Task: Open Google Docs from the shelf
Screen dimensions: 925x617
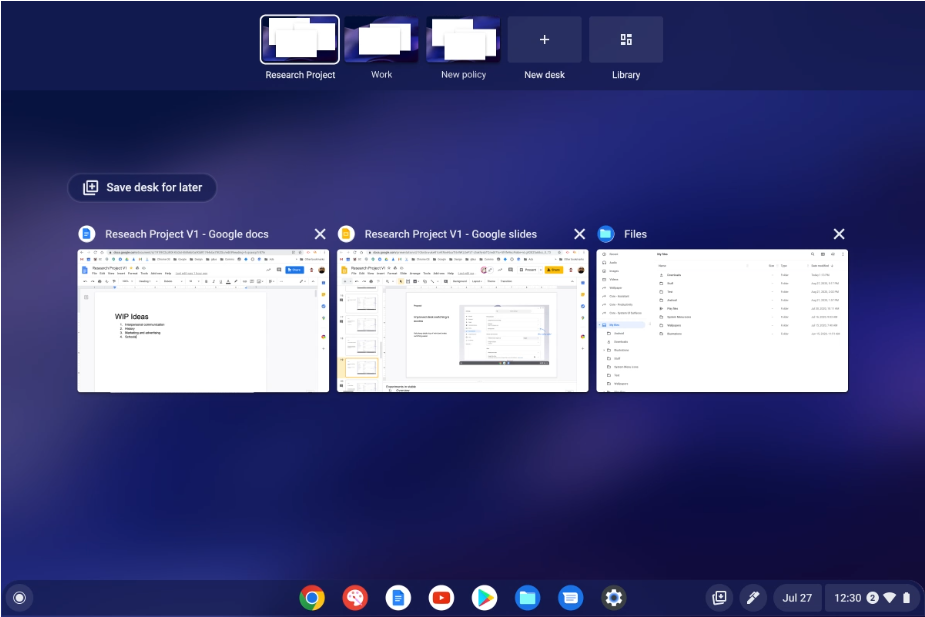Action: [x=398, y=598]
